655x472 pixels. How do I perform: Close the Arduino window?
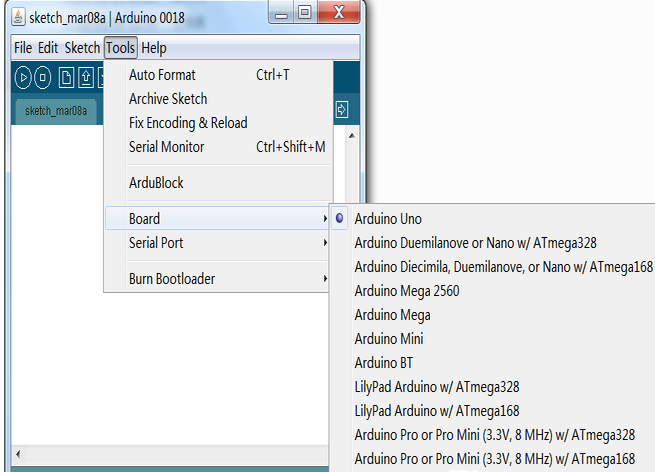pos(339,12)
